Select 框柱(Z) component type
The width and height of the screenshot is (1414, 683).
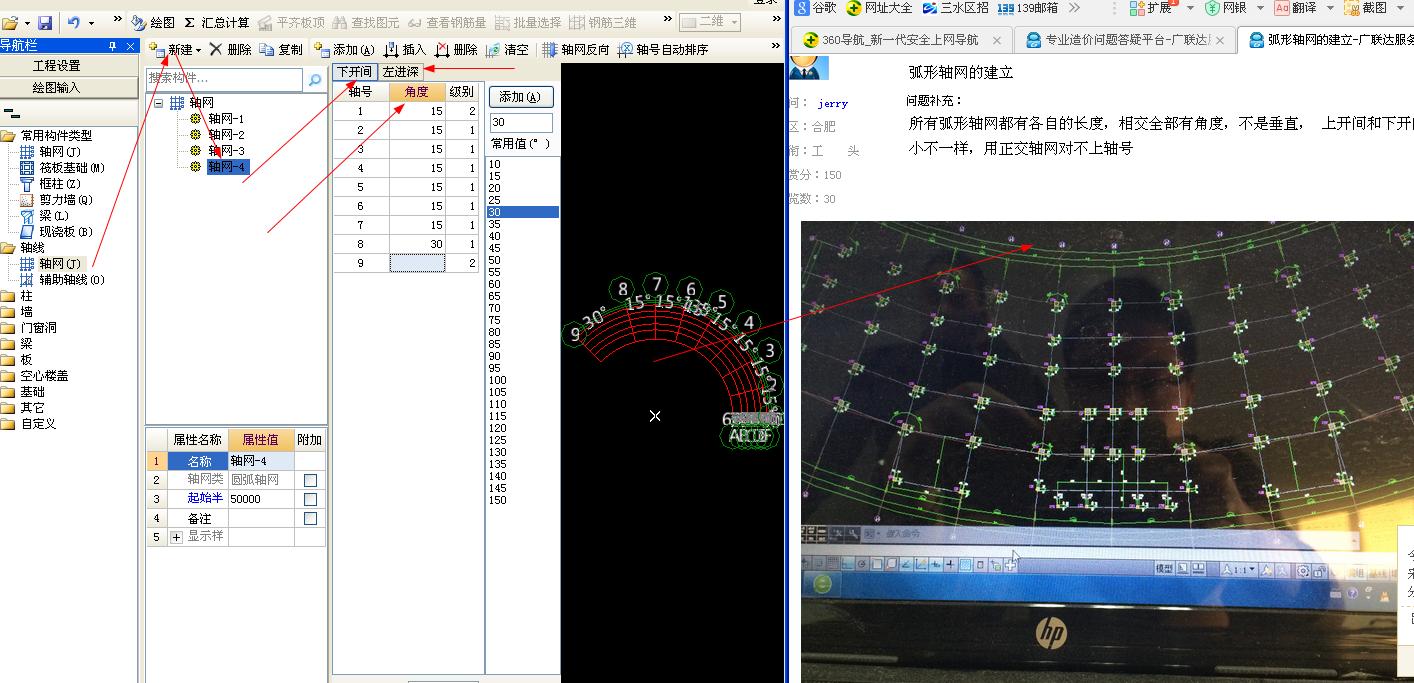(x=51, y=183)
